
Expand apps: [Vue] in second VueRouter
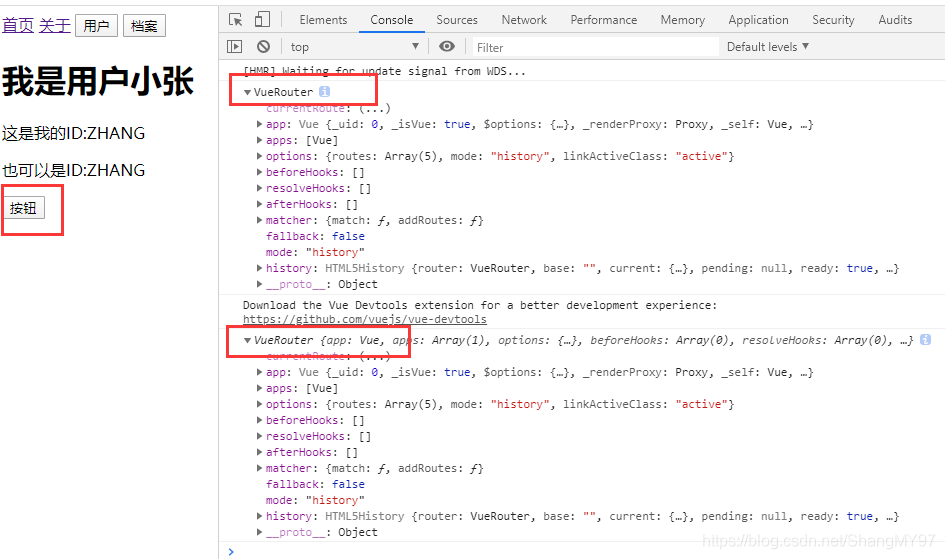click(x=259, y=388)
